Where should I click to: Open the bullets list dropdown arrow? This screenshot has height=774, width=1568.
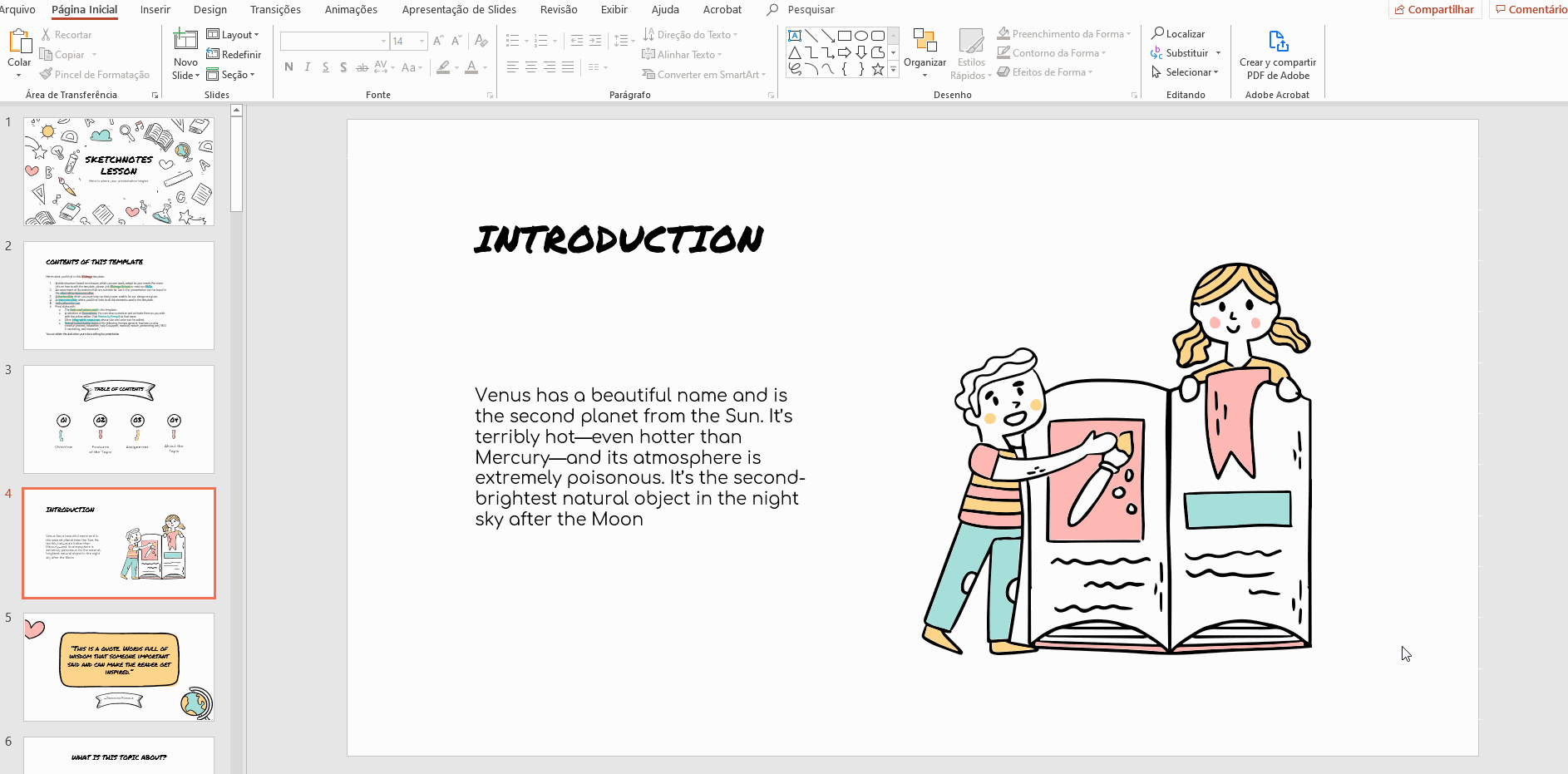pos(526,41)
